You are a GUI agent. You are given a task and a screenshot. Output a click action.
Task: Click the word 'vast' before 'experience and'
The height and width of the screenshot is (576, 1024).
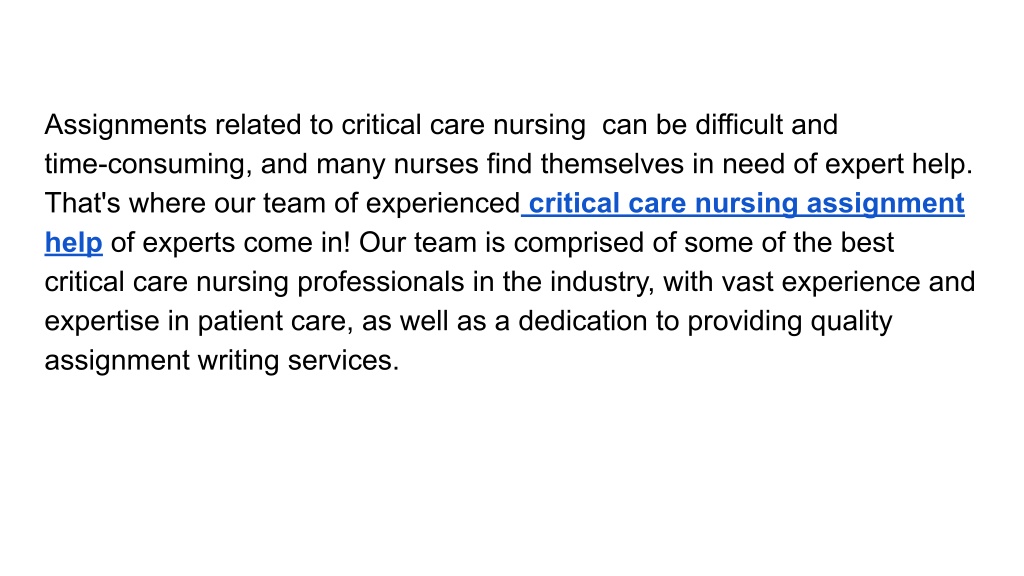(x=747, y=281)
